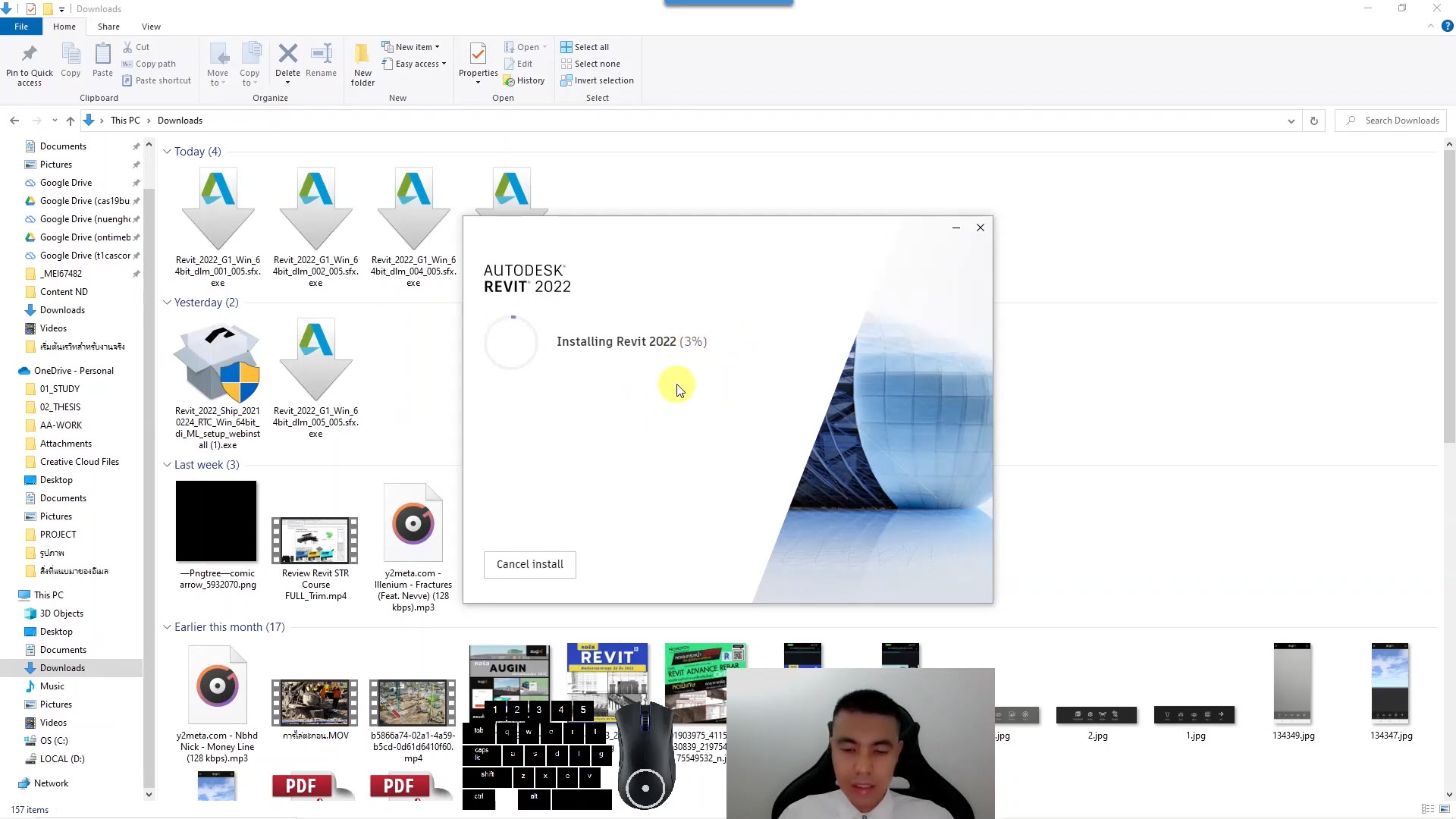The height and width of the screenshot is (819, 1456).
Task: Open Network in navigation pane
Action: coord(51,783)
